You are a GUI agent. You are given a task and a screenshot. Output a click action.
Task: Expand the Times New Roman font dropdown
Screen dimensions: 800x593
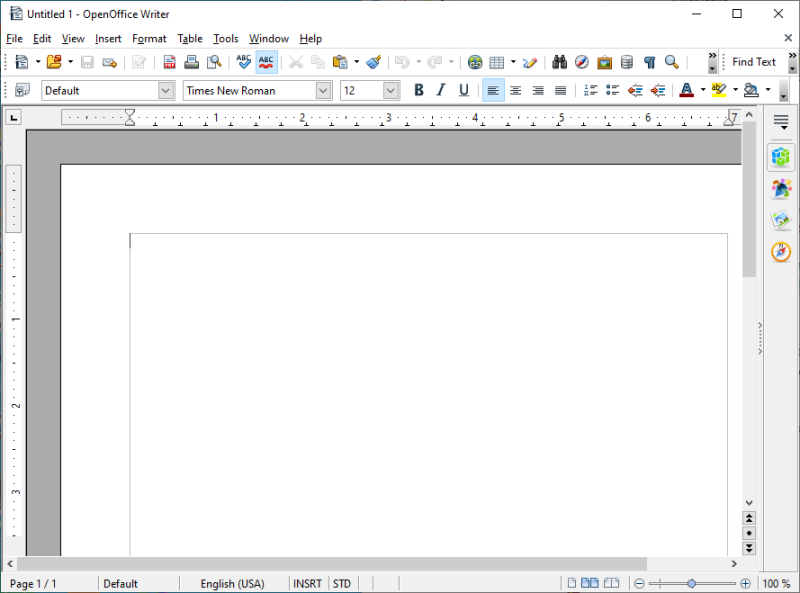pyautogui.click(x=323, y=90)
